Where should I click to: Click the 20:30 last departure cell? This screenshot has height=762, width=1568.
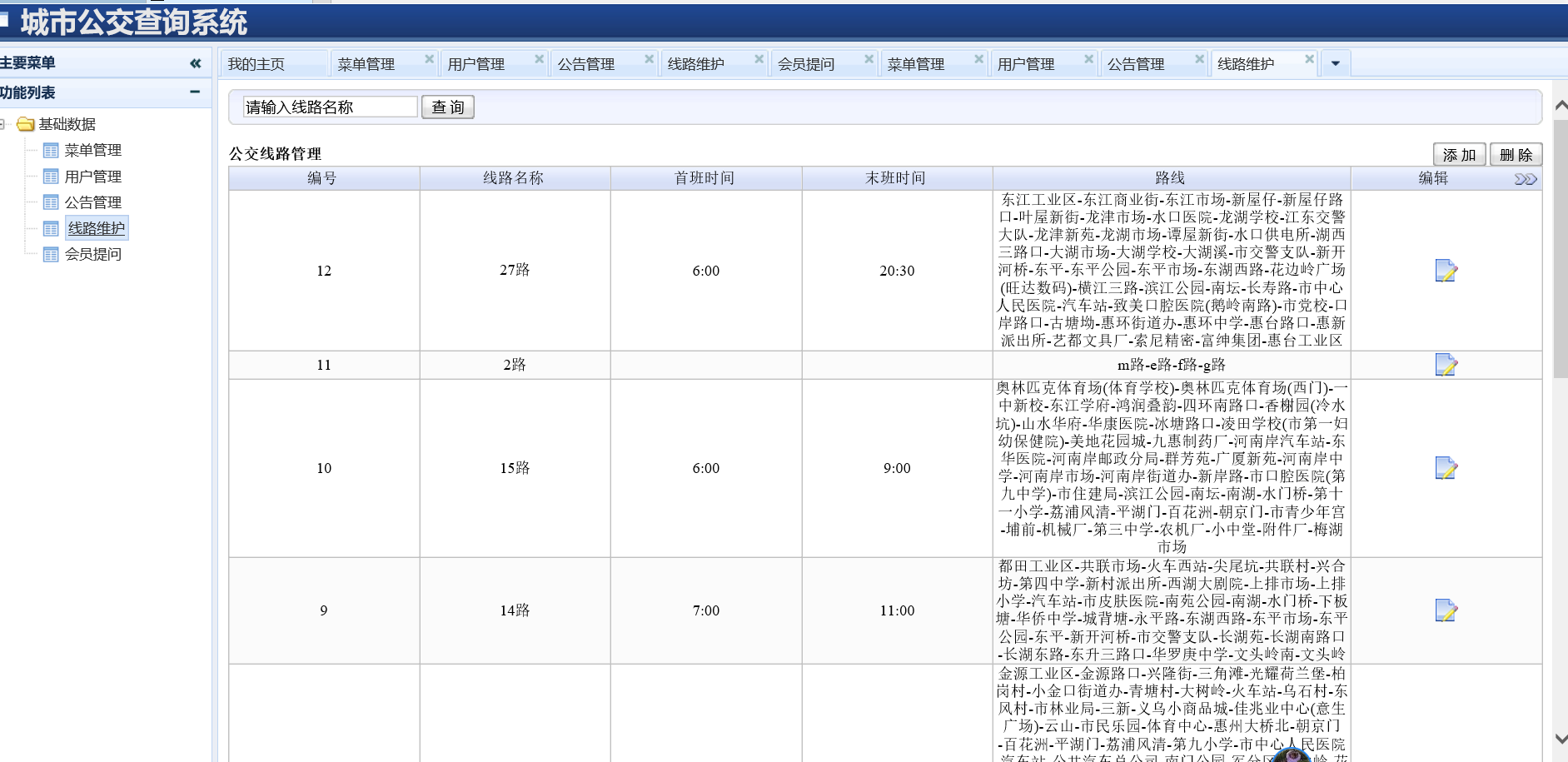tap(897, 271)
